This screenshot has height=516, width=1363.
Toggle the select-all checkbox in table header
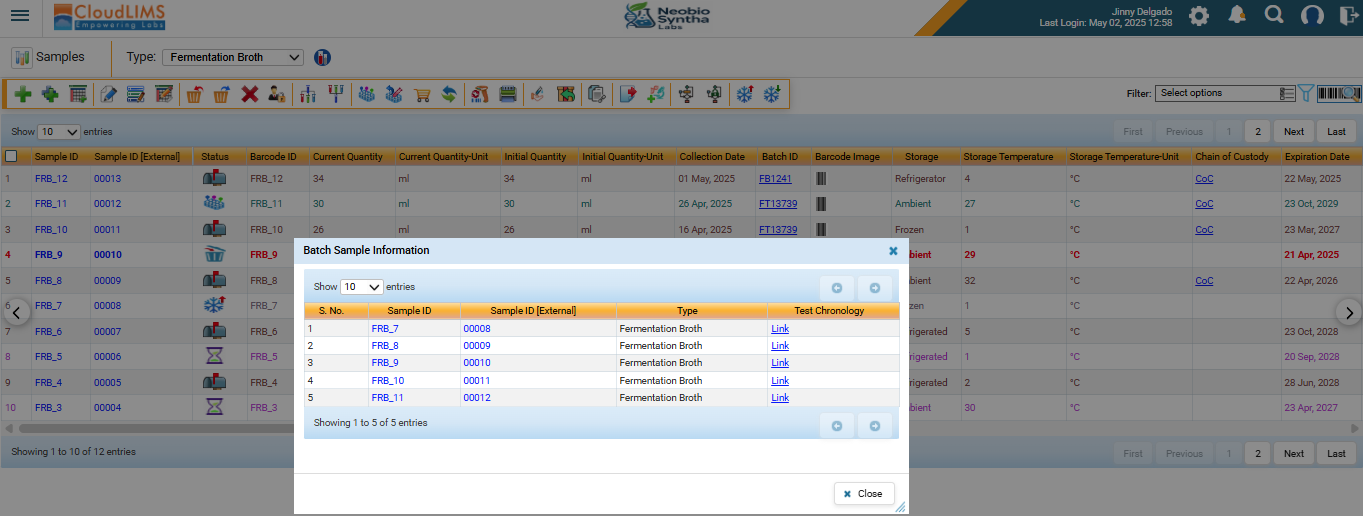coord(11,156)
